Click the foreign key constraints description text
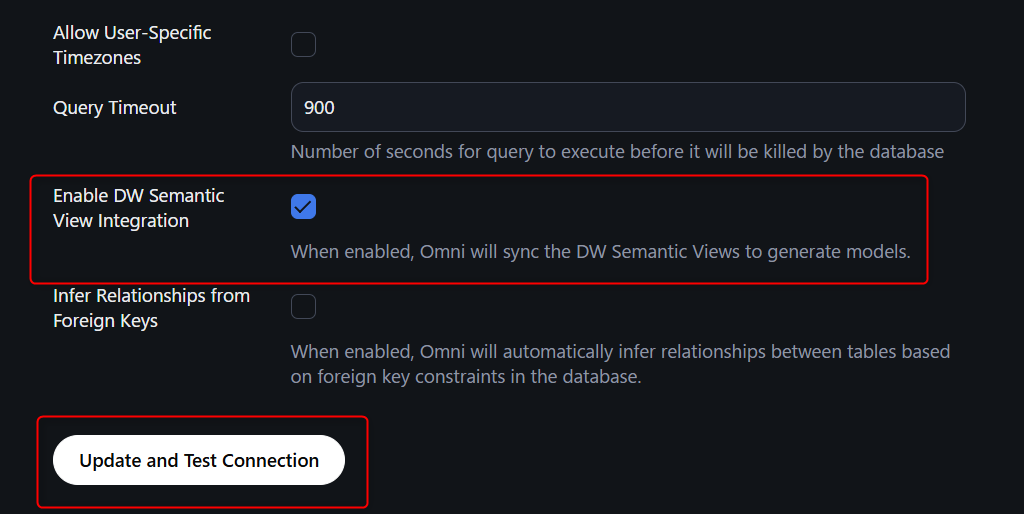1024x514 pixels. 620,364
